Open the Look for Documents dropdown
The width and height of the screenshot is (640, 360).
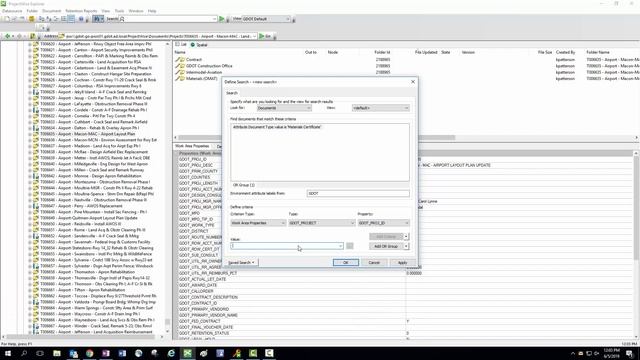284,108
